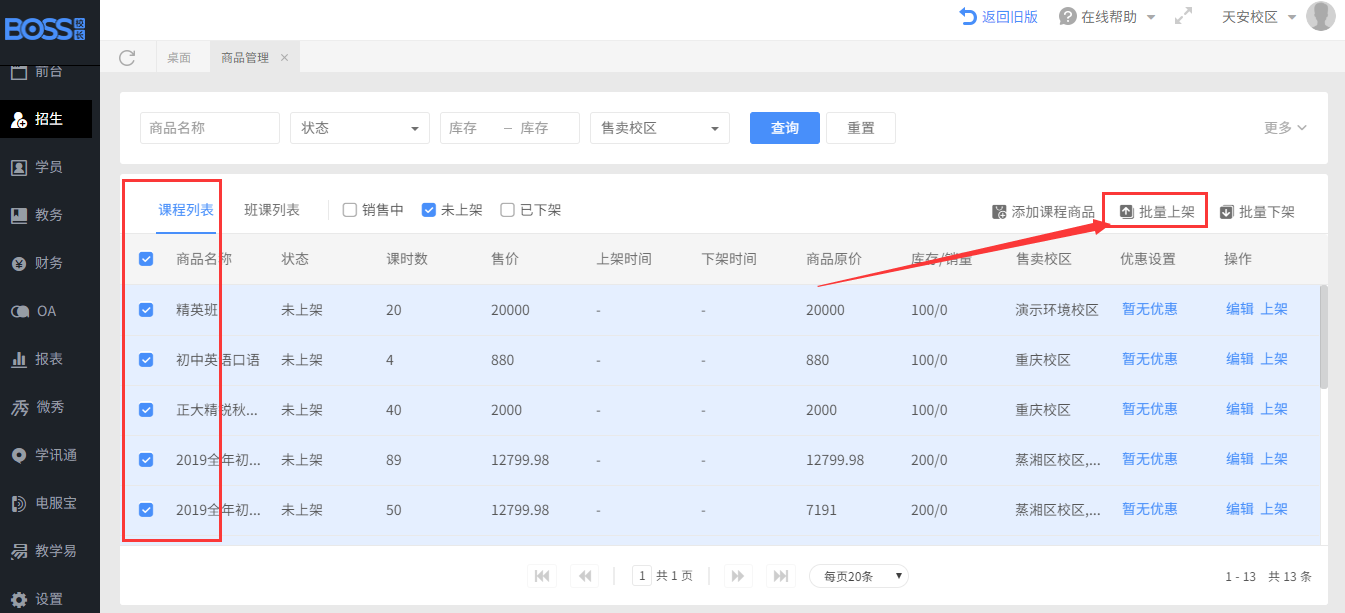Click the user avatar in top right
The image size is (1345, 613).
pyautogui.click(x=1320, y=16)
